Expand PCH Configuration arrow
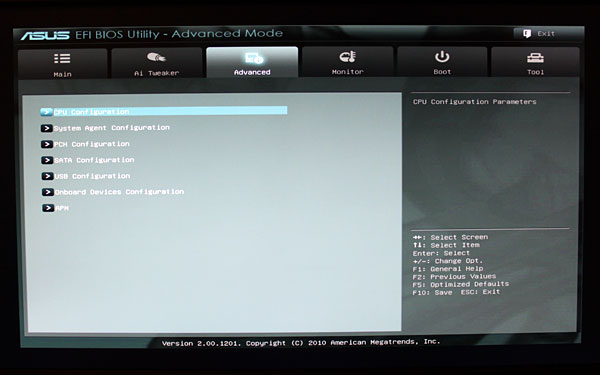The width and height of the screenshot is (600, 375). (47, 144)
